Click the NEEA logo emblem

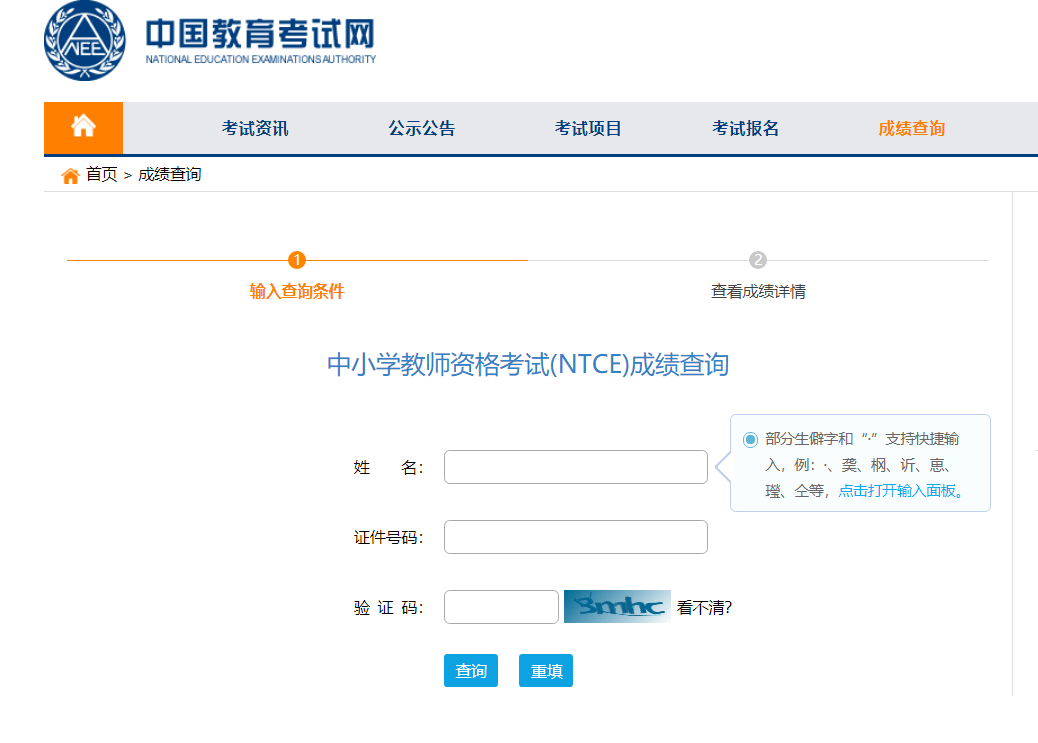[85, 42]
